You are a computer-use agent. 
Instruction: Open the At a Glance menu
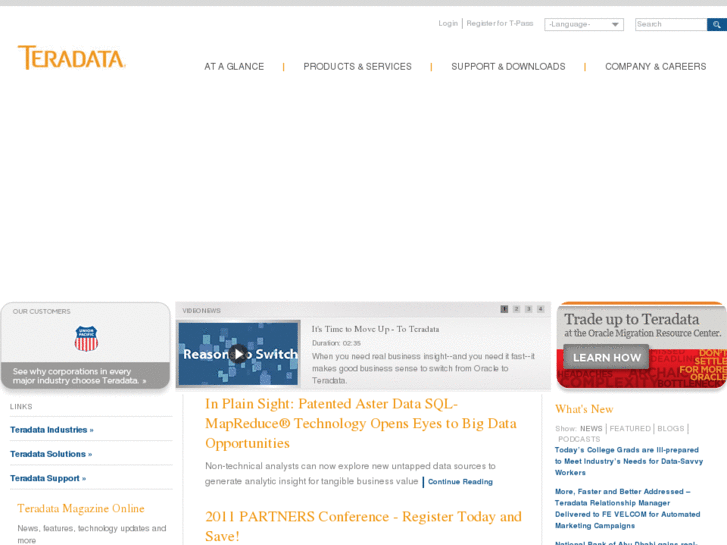[x=234, y=67]
